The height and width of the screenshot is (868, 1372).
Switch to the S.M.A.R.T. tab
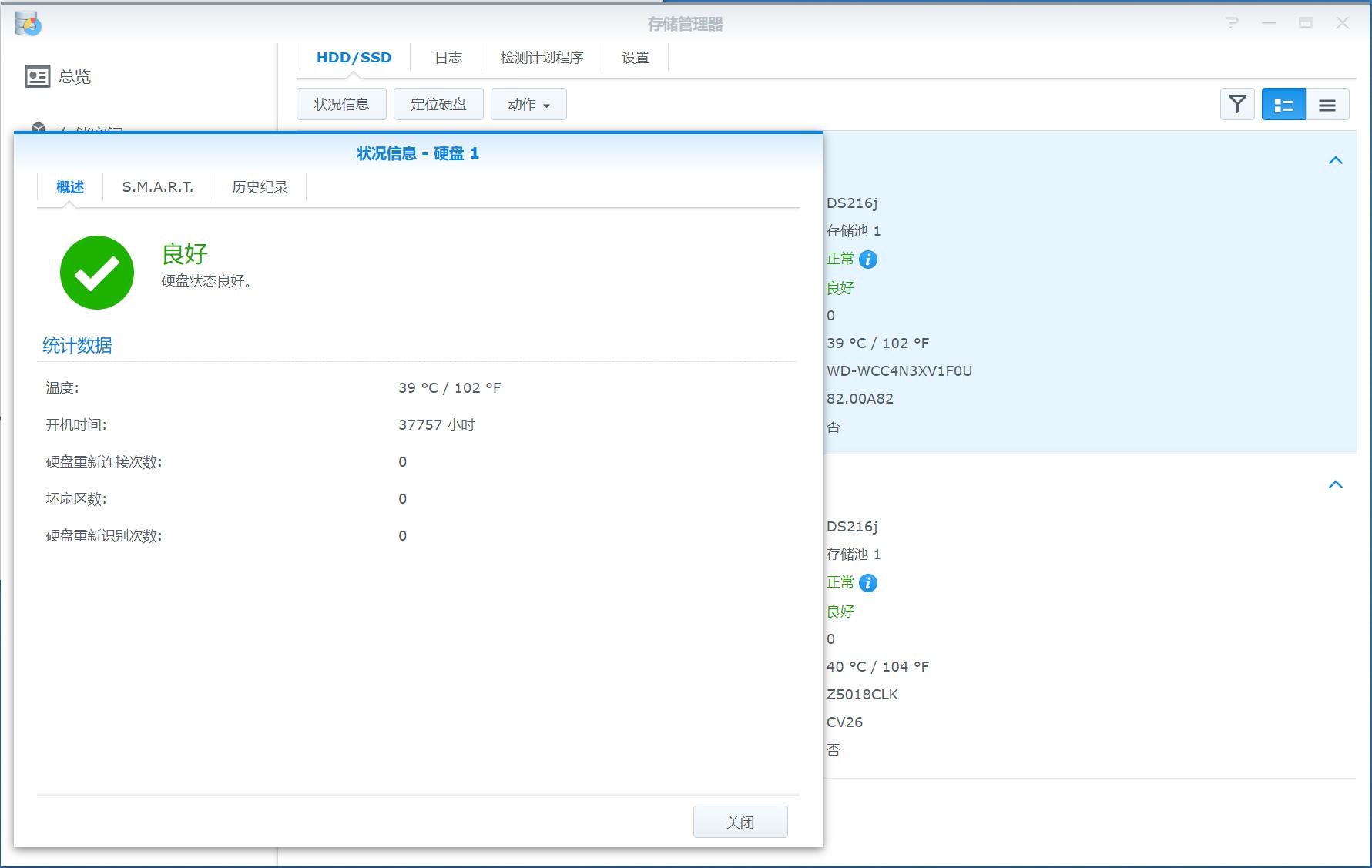coord(157,186)
